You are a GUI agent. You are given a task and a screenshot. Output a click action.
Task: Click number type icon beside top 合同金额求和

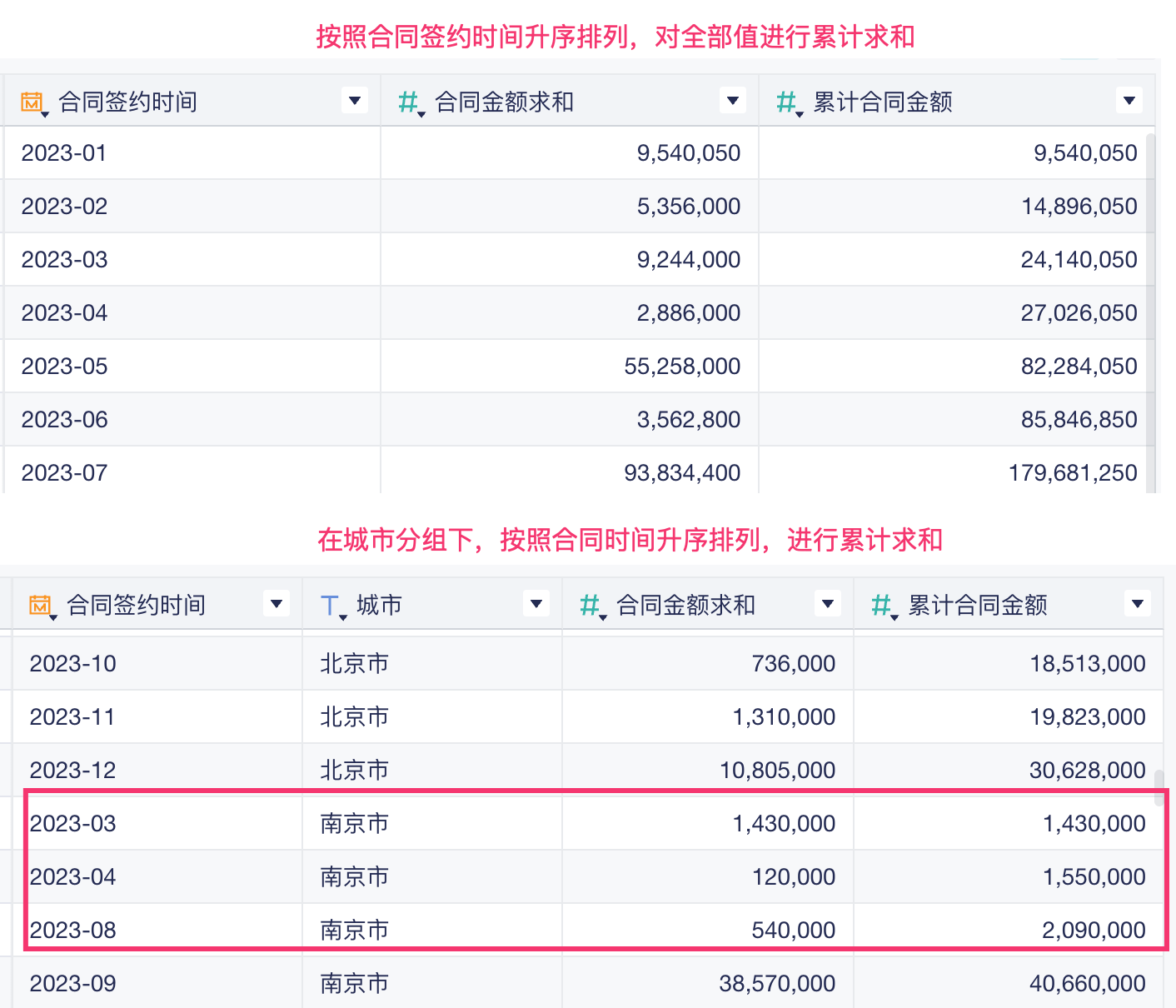point(408,102)
